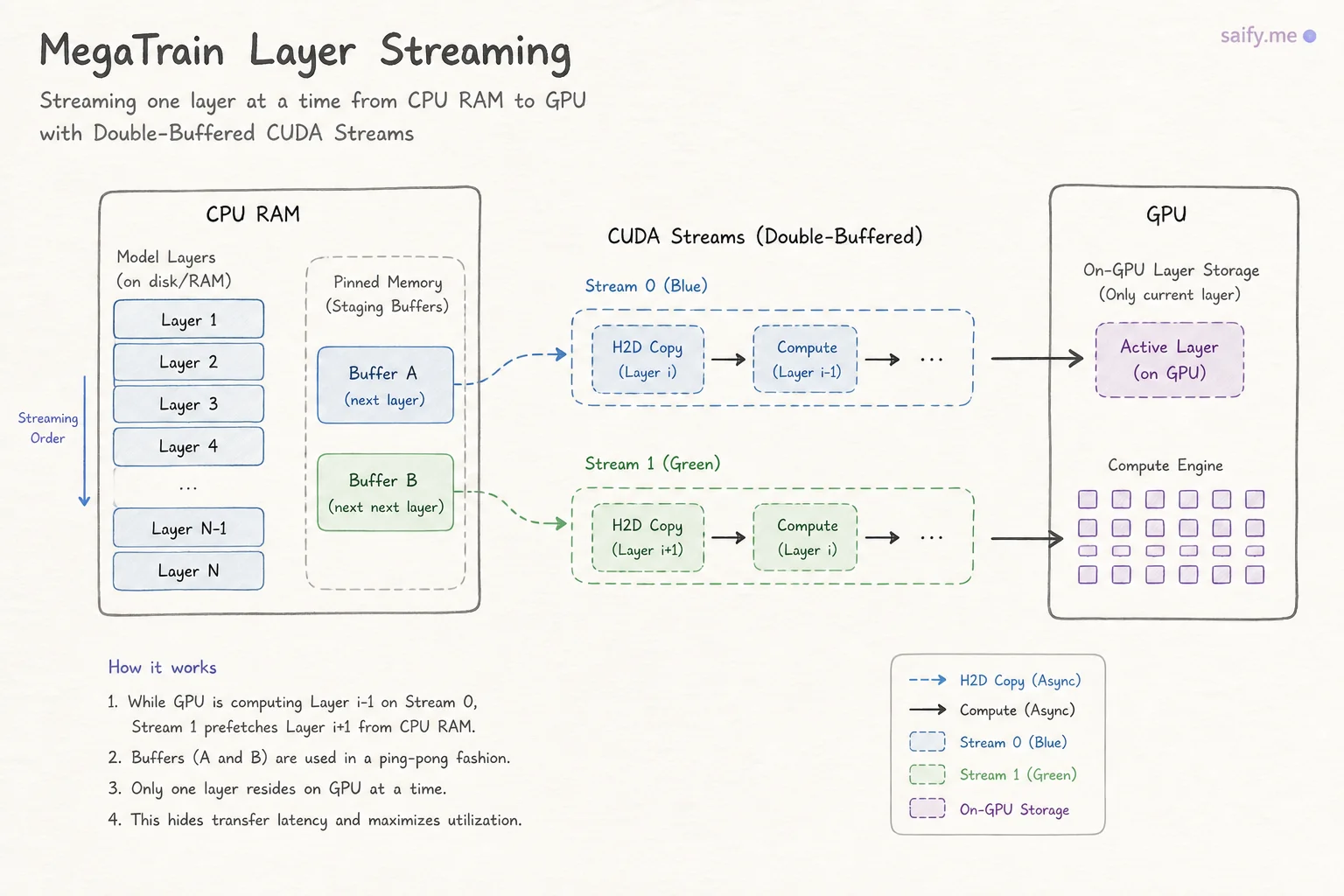The image size is (1344, 896).
Task: Click the Stream 0 (Blue) heading
Action: tap(646, 286)
